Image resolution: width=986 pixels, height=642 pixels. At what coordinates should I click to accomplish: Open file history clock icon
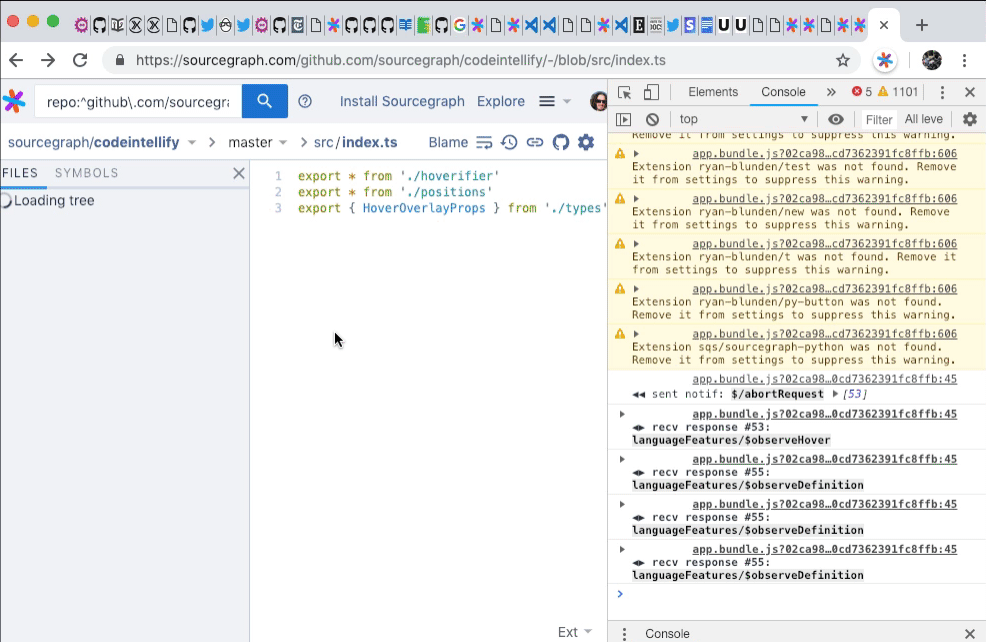tap(509, 143)
